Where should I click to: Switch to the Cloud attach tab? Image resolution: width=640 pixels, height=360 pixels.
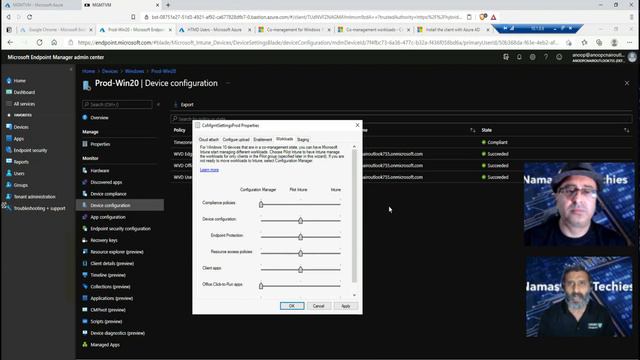[x=209, y=140]
